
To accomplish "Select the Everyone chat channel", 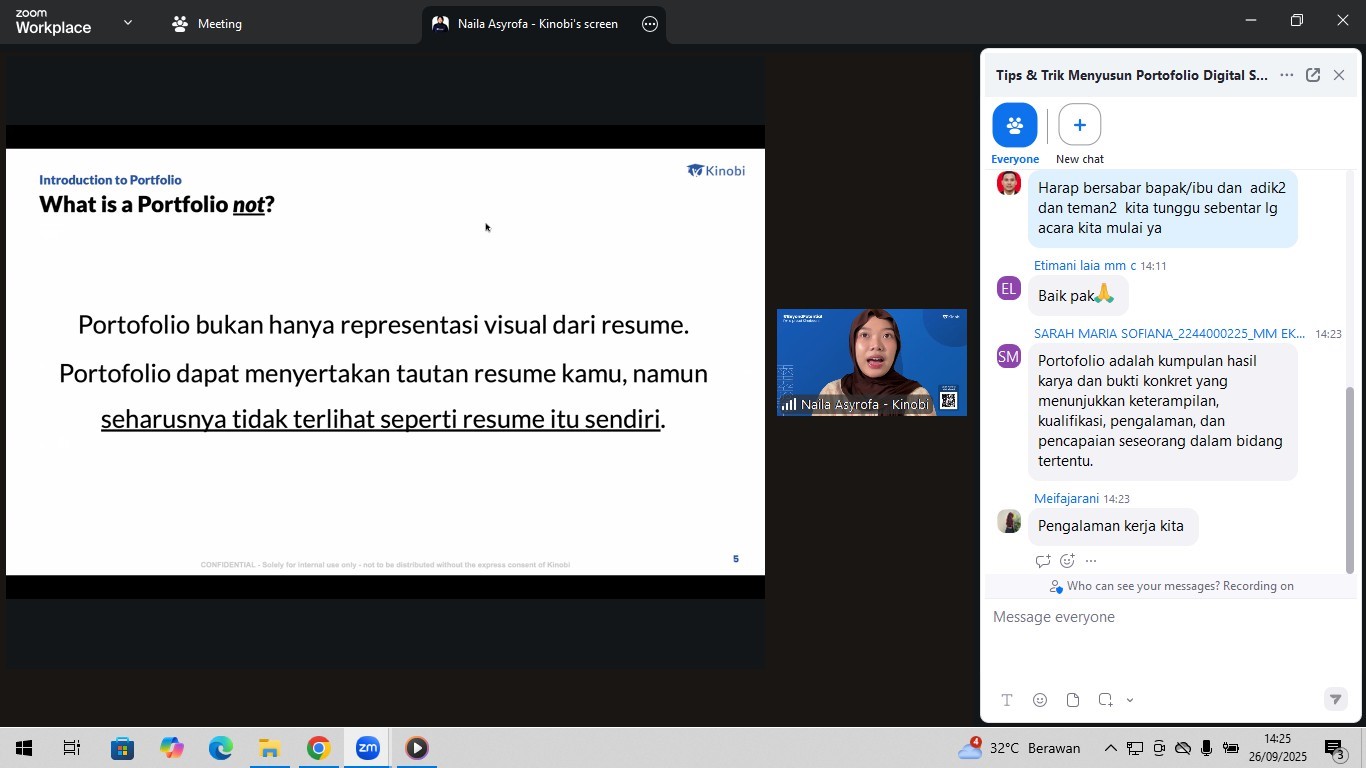I will [1014, 126].
